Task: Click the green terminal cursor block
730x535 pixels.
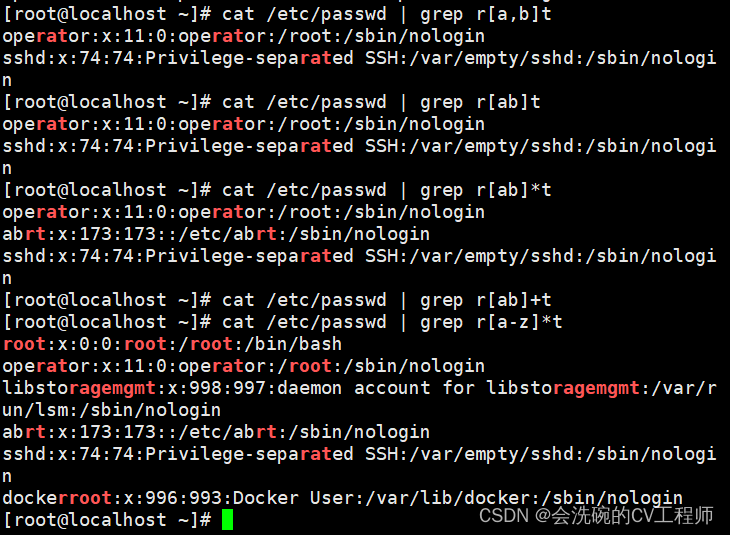Action: click(x=227, y=520)
